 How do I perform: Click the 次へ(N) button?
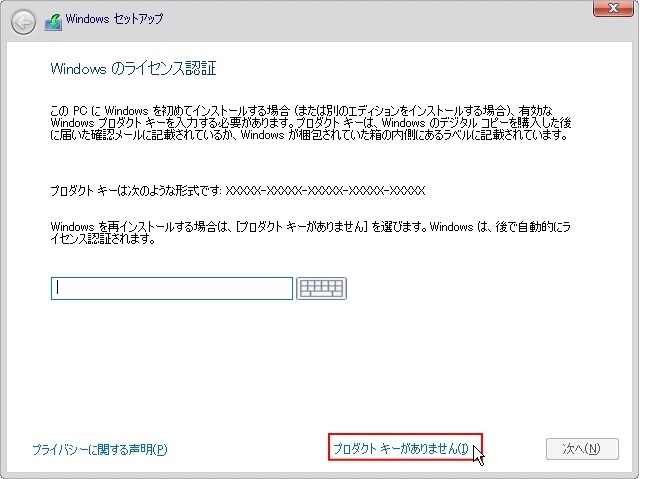(x=582, y=449)
